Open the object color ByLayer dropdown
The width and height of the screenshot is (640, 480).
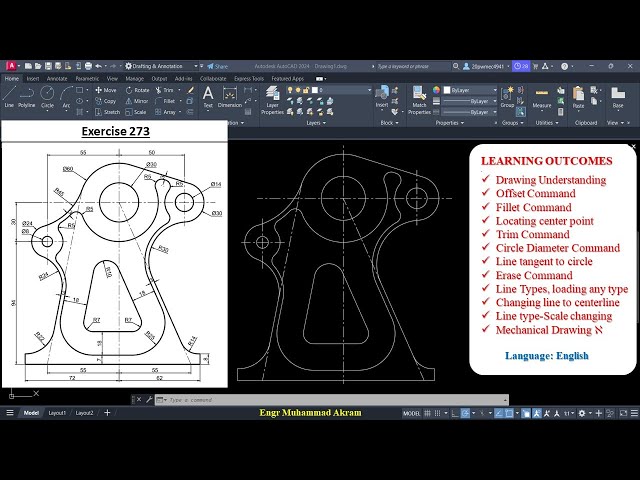pyautogui.click(x=470, y=90)
